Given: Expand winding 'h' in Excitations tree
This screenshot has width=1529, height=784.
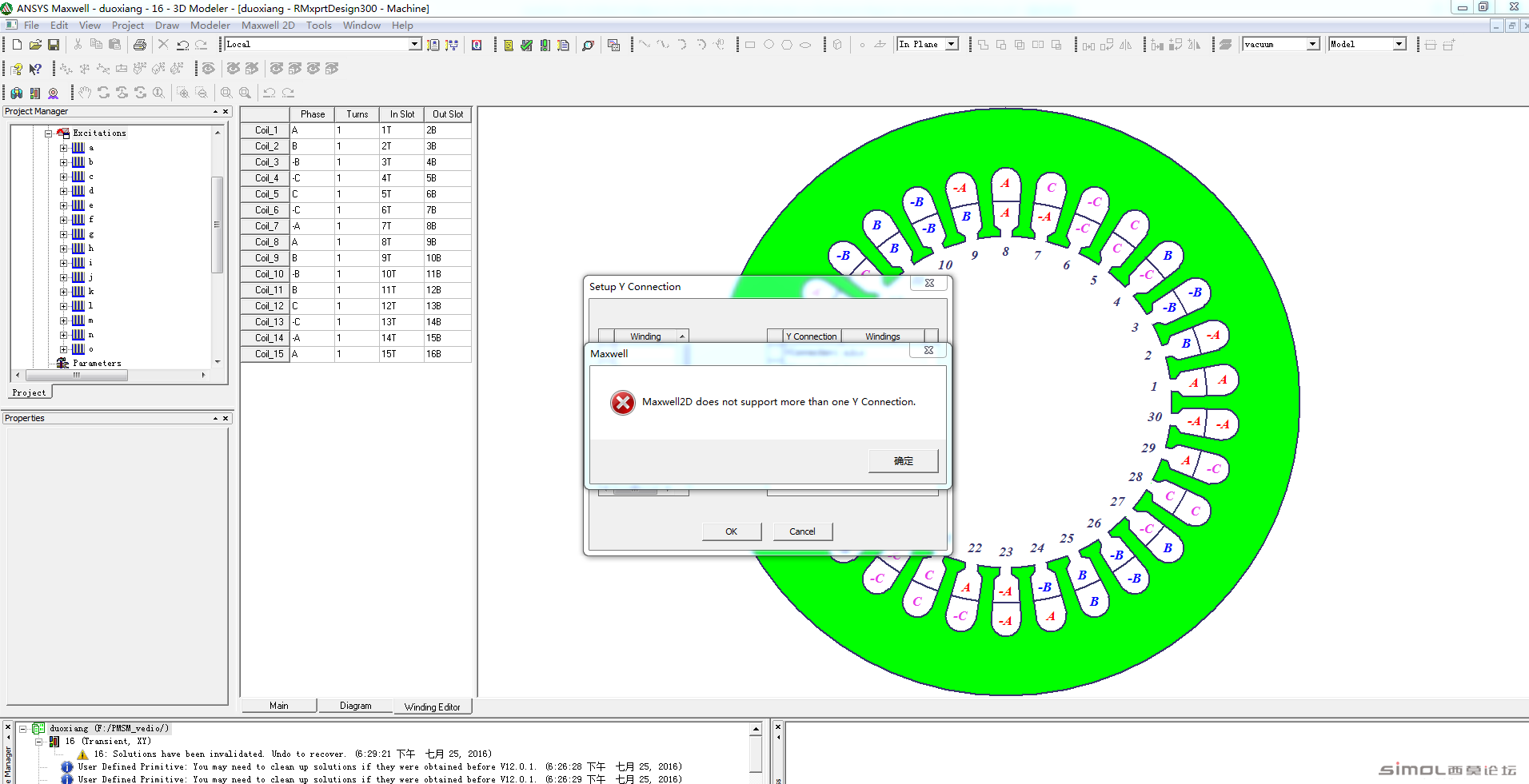Looking at the screenshot, I should pos(63,249).
